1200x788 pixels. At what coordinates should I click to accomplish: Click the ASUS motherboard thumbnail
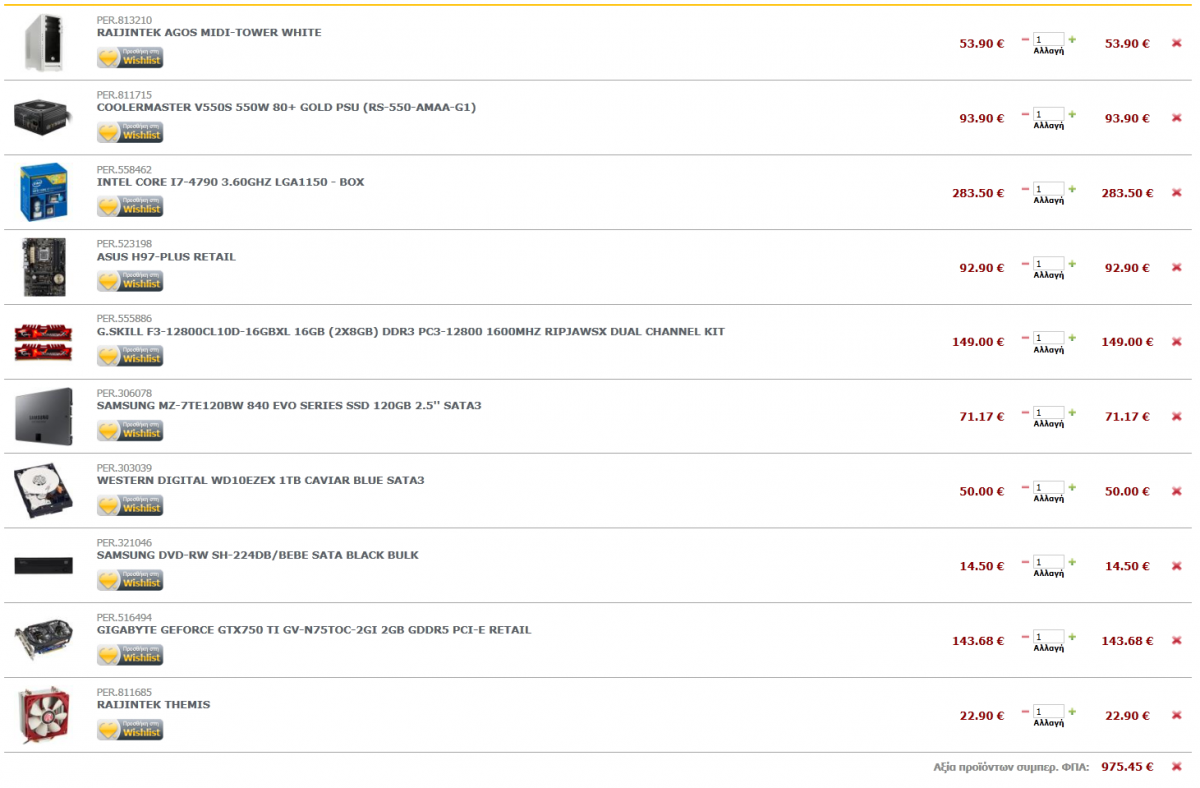click(x=44, y=267)
